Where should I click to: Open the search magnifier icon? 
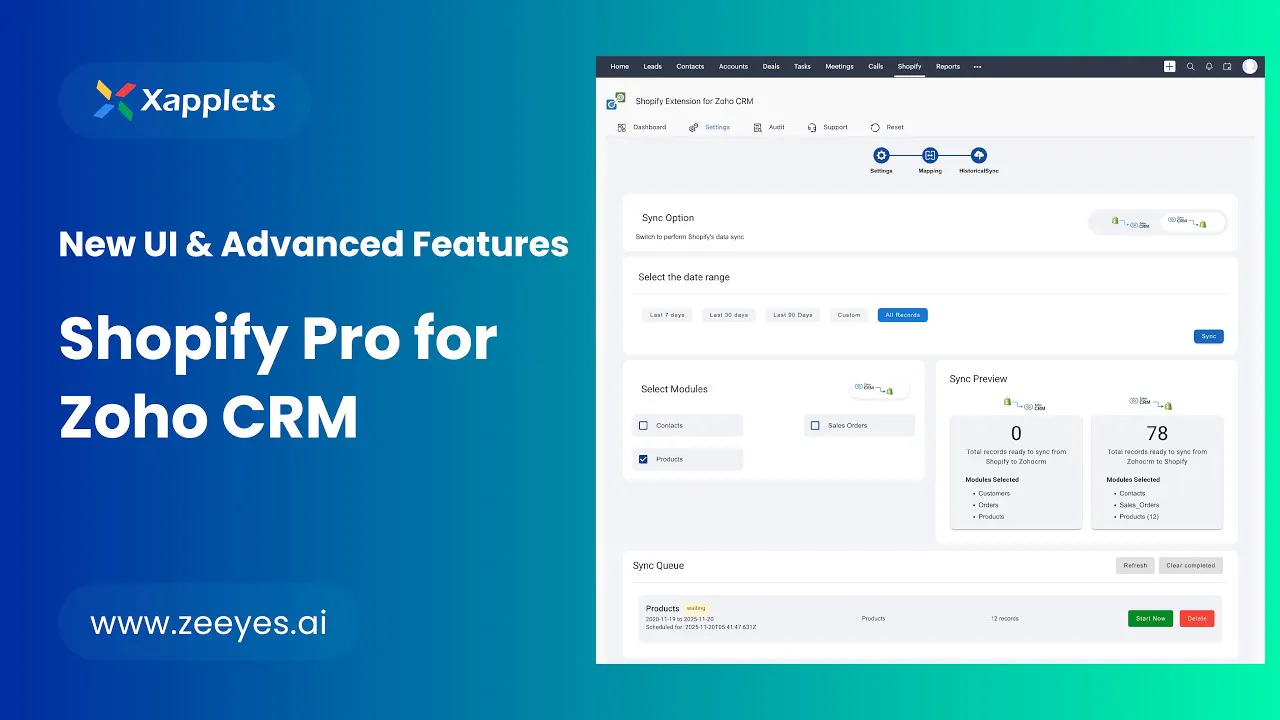pos(1190,67)
